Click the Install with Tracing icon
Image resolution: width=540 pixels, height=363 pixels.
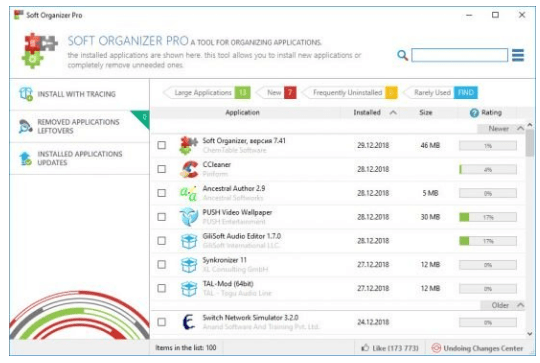tap(26, 94)
